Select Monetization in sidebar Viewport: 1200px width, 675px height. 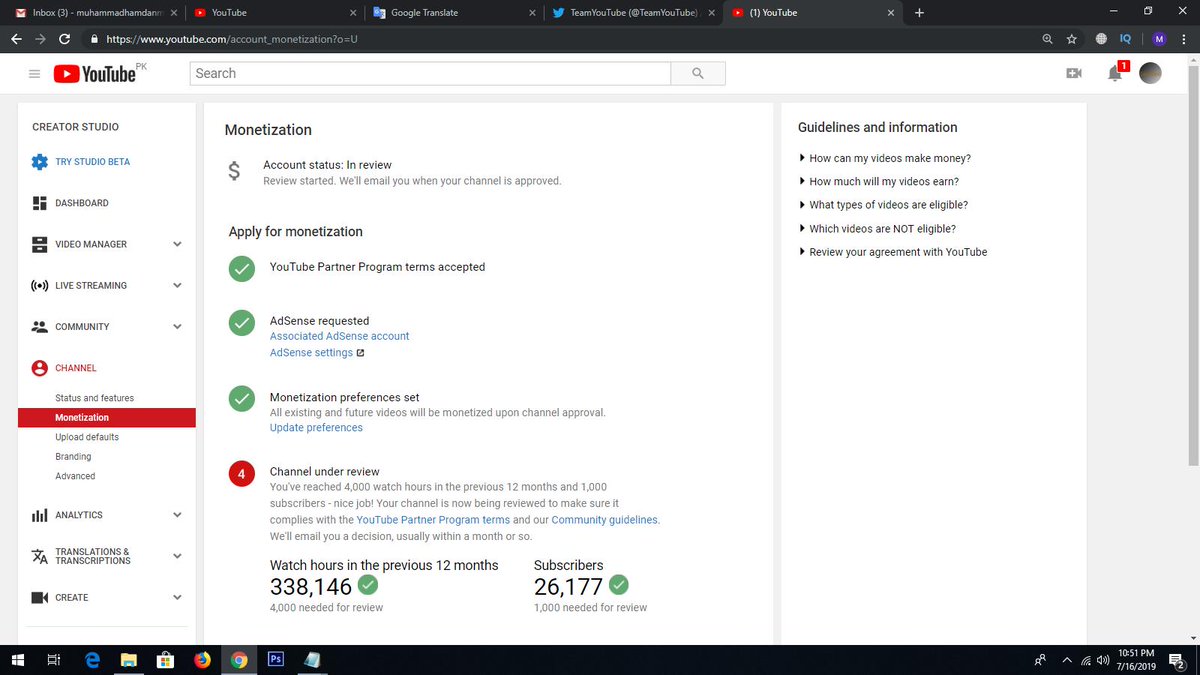(x=107, y=418)
